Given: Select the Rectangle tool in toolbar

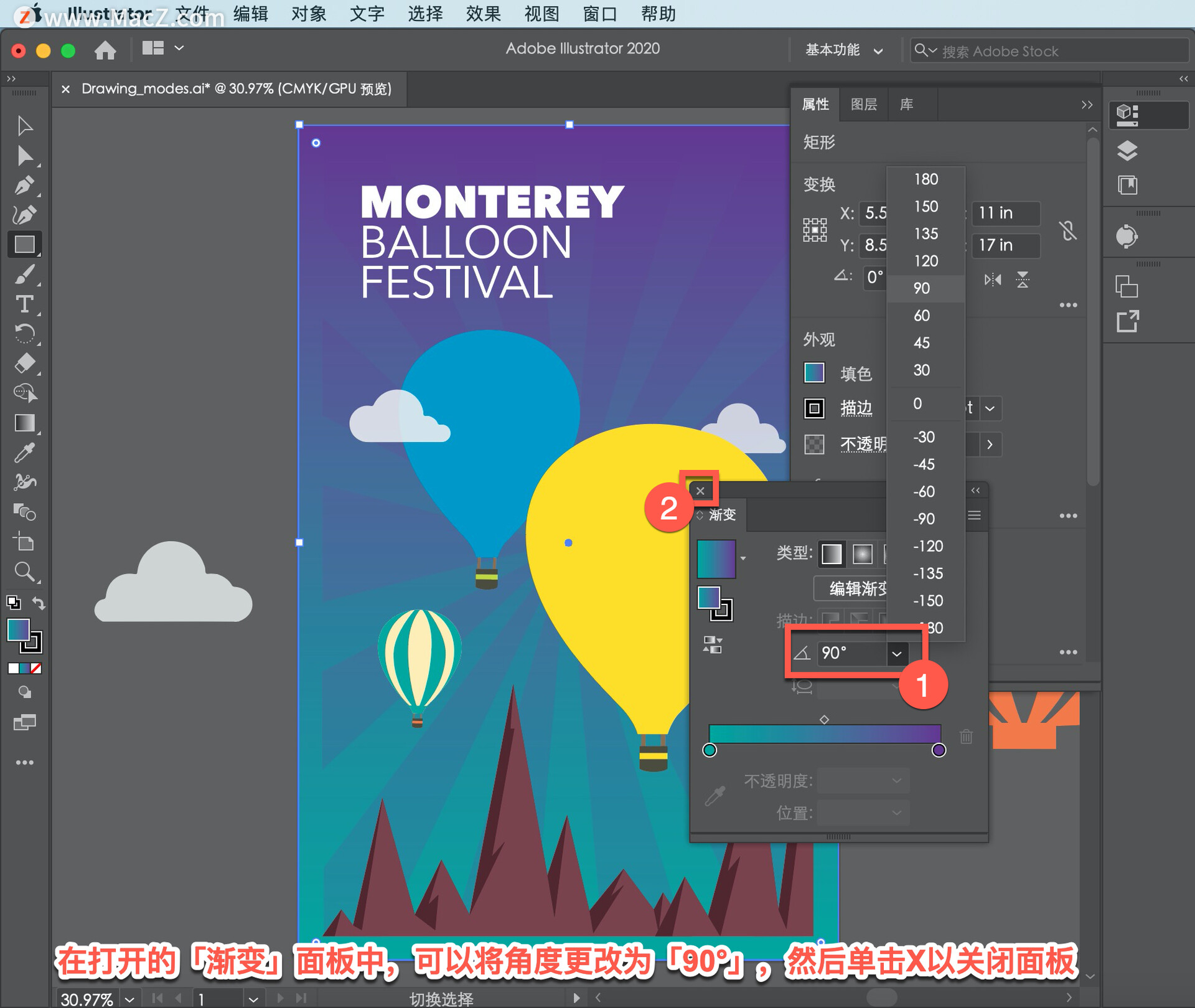Looking at the screenshot, I should [x=24, y=245].
